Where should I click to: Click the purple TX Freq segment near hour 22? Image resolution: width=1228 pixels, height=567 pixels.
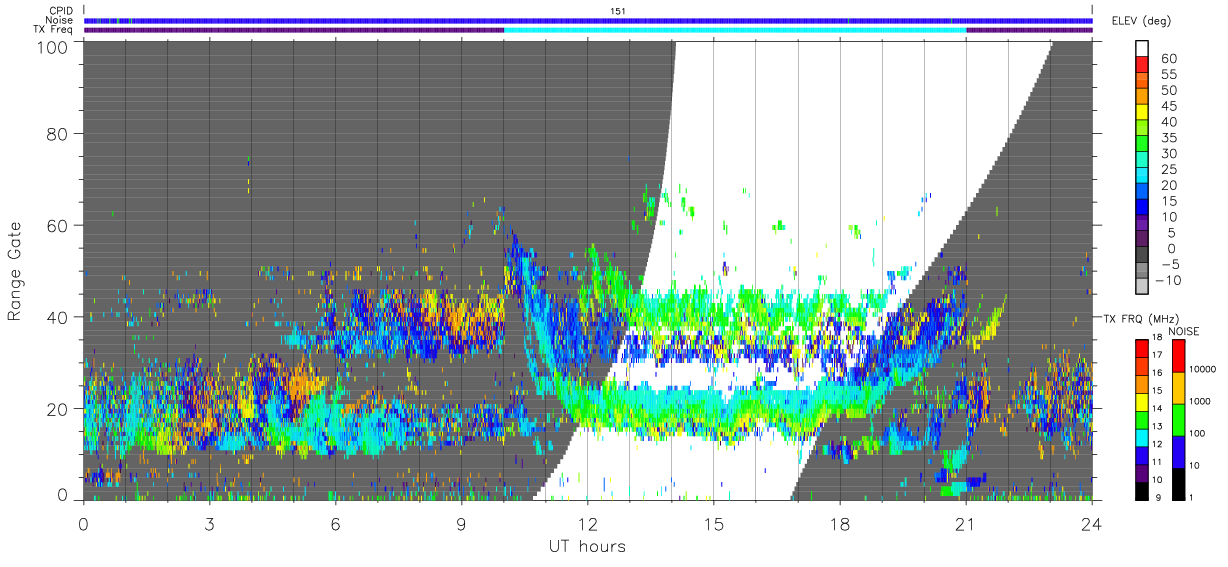[x=1029, y=30]
